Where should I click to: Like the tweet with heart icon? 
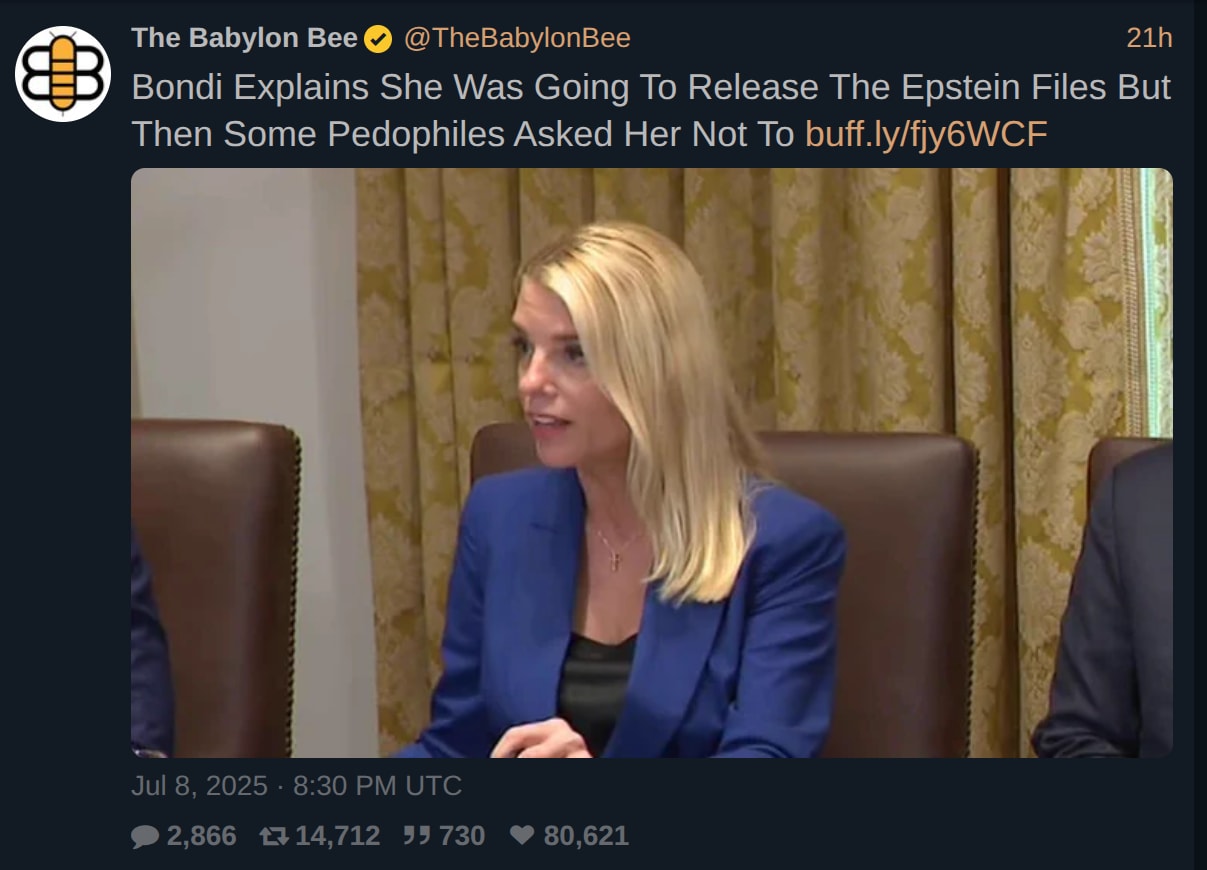522,836
